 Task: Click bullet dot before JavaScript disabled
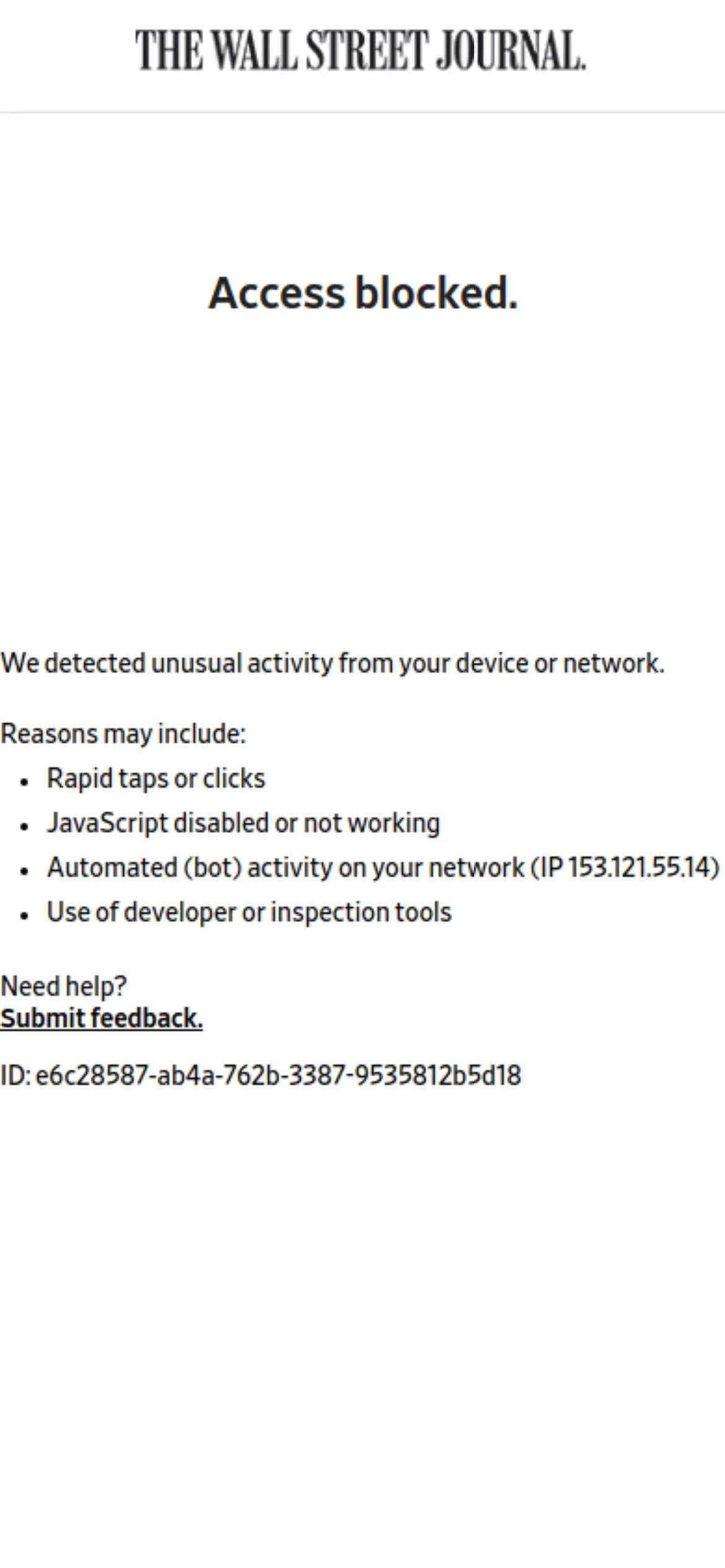coord(24,827)
